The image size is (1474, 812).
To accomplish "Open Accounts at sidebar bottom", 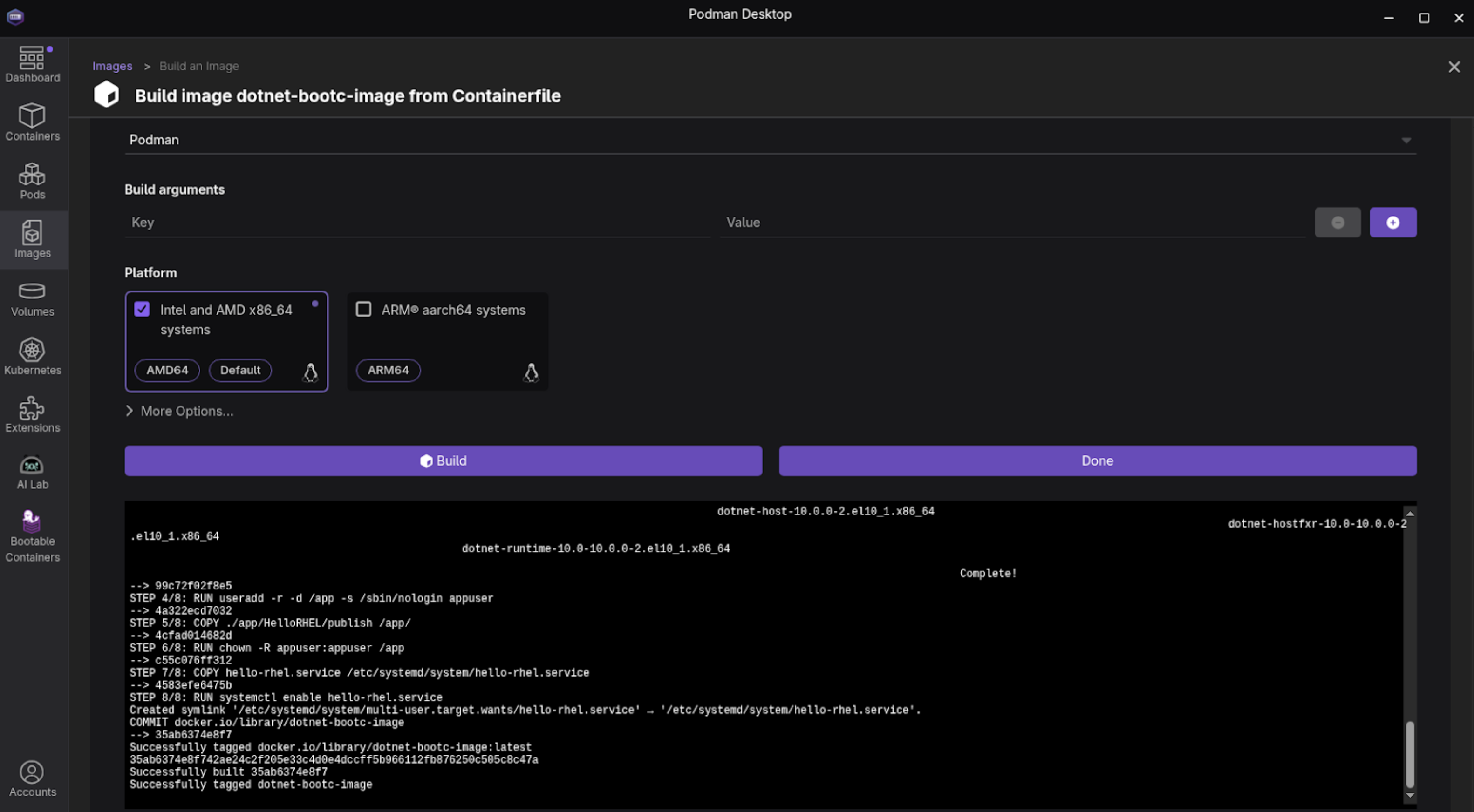I will tap(32, 778).
